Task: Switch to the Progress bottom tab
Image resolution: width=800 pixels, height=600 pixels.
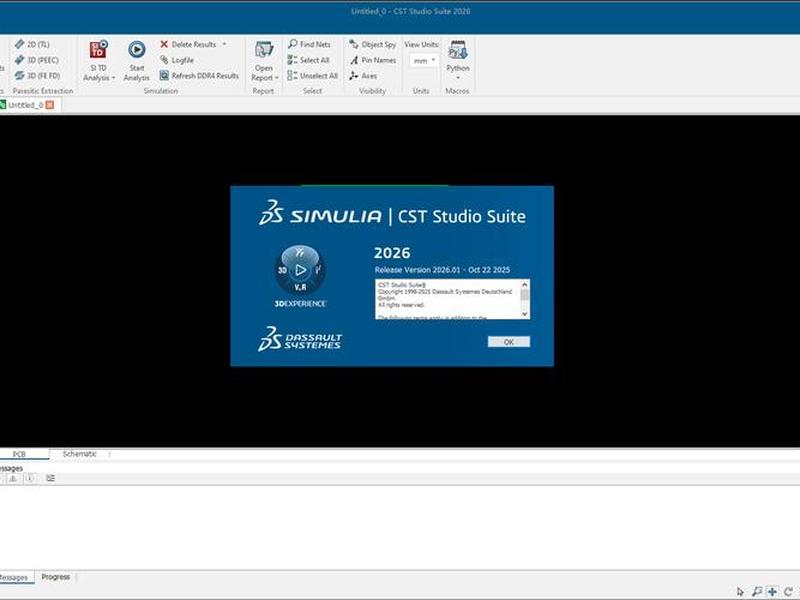Action: (x=56, y=577)
